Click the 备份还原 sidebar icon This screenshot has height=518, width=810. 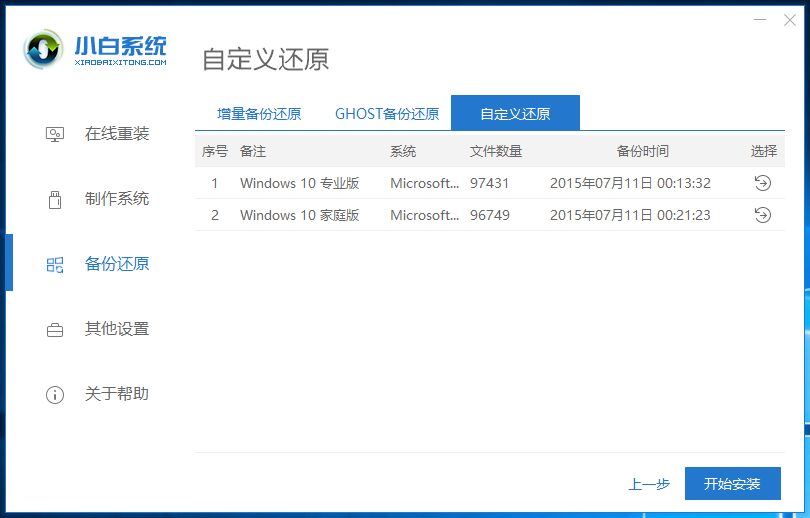point(55,264)
